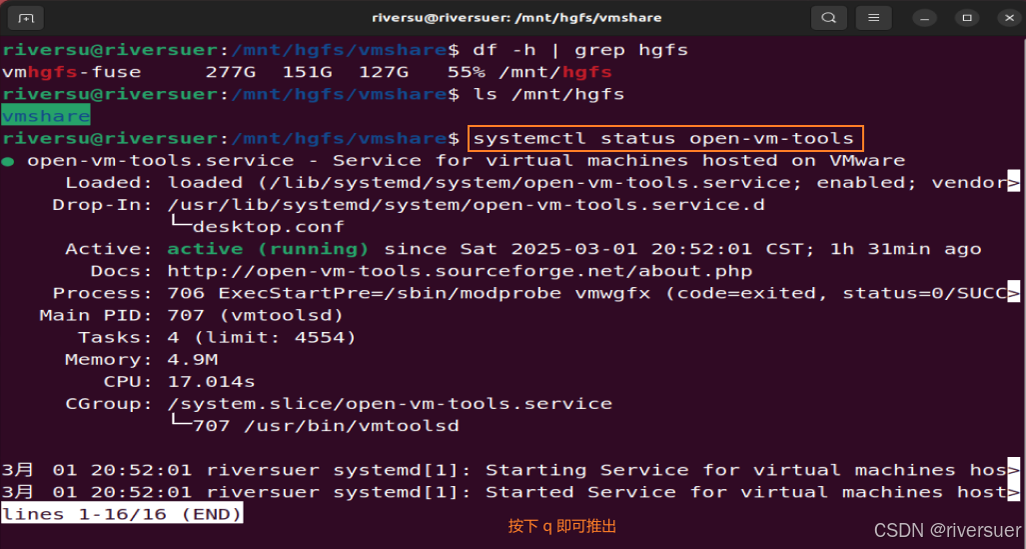This screenshot has height=549, width=1026.
Task: Maximize the terminal window
Action: pyautogui.click(x=967, y=18)
